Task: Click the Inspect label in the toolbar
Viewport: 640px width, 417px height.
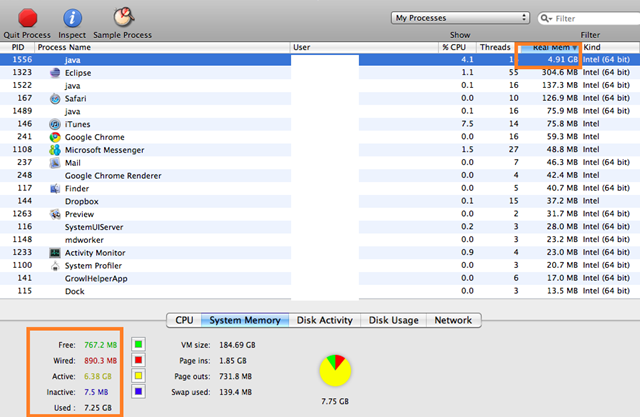Action: [x=72, y=35]
